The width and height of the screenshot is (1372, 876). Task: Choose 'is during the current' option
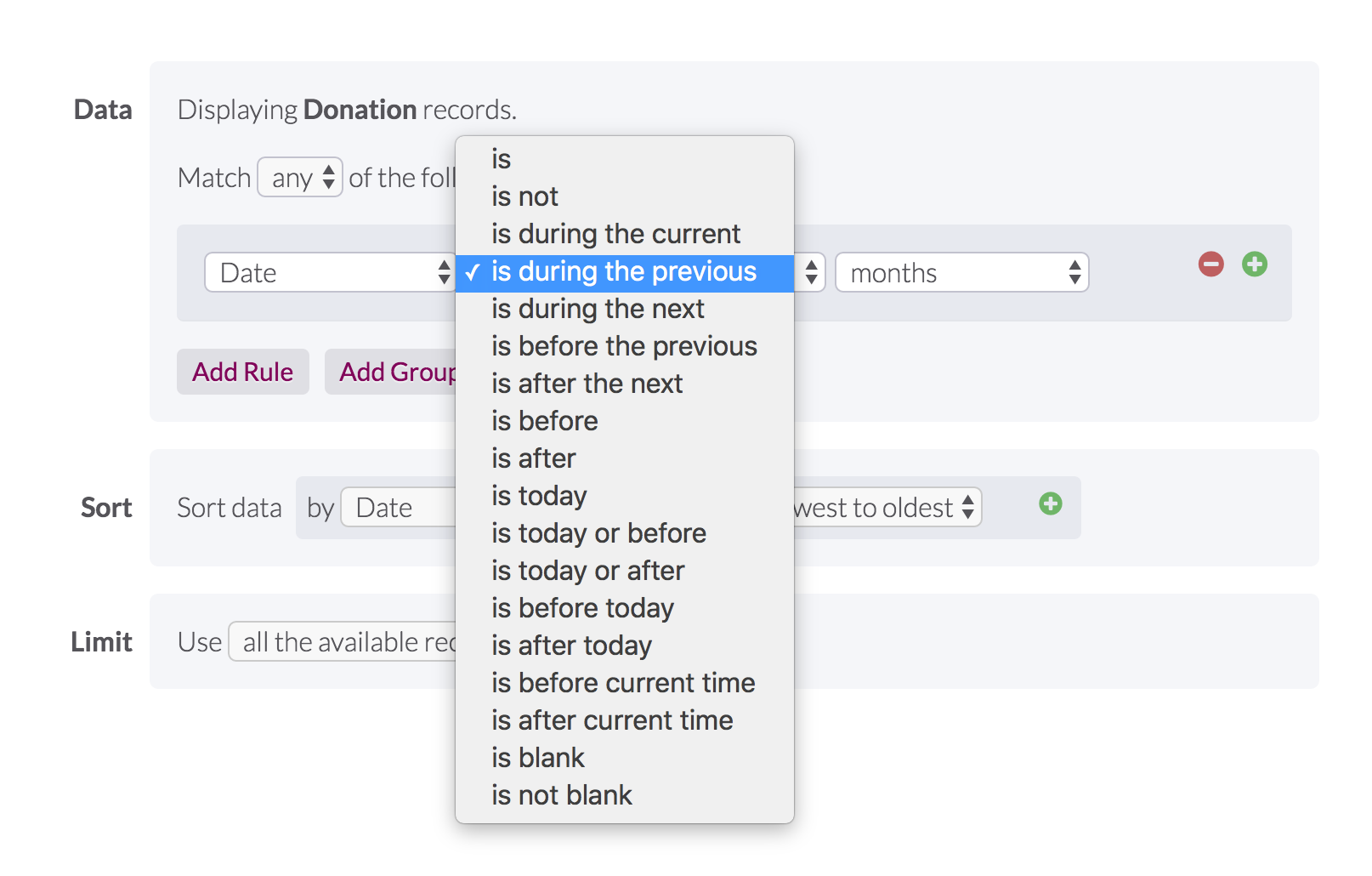coord(615,235)
